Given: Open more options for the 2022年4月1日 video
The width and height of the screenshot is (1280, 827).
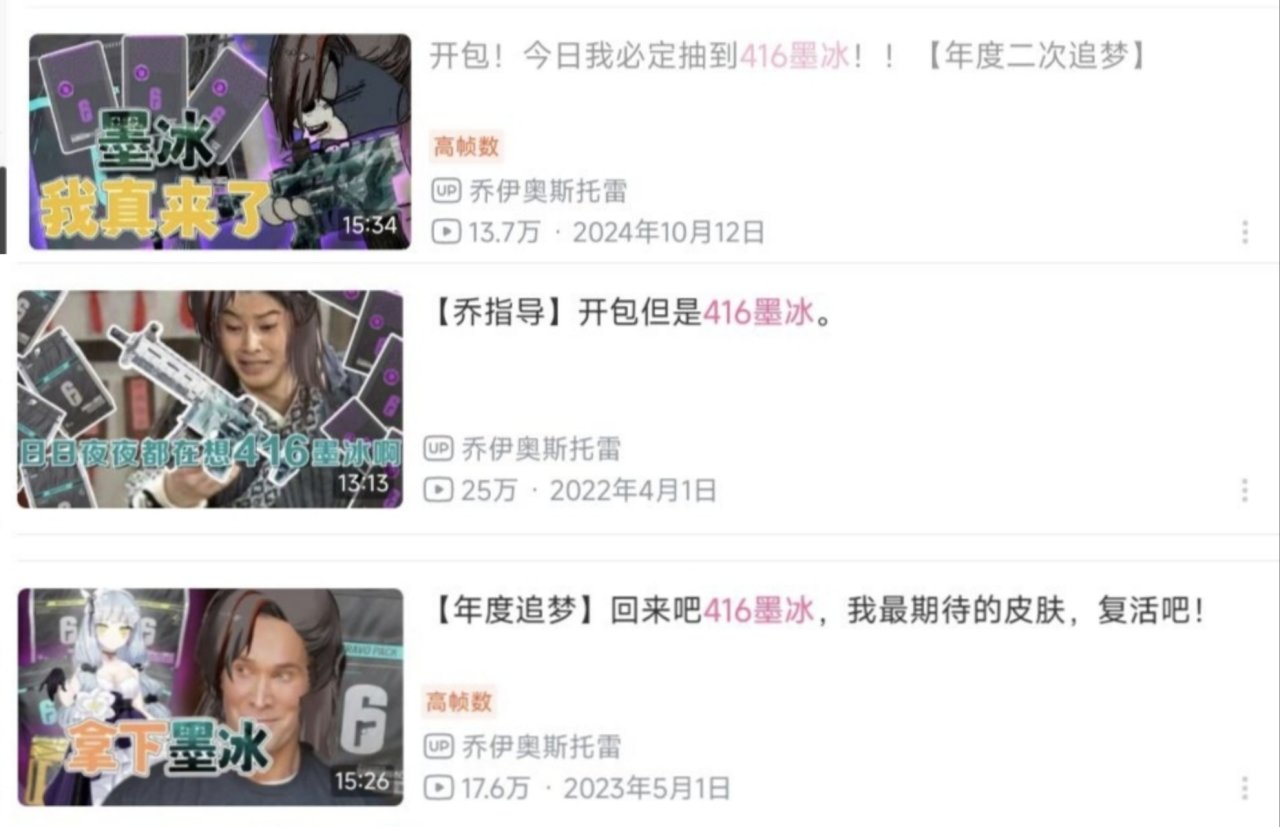Looking at the screenshot, I should [x=1244, y=490].
